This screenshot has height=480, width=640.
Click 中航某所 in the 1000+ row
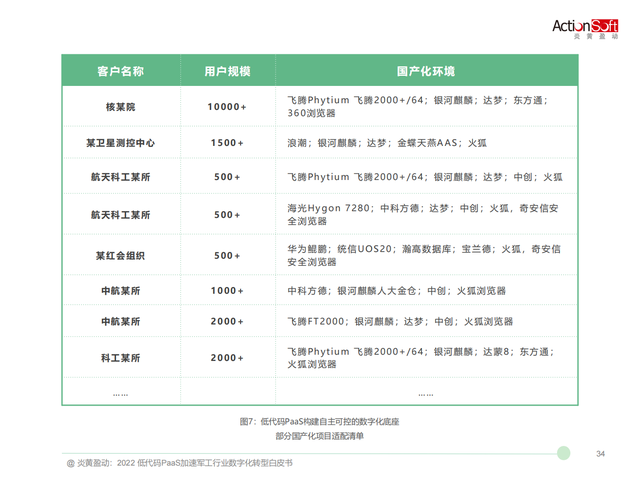coord(120,291)
